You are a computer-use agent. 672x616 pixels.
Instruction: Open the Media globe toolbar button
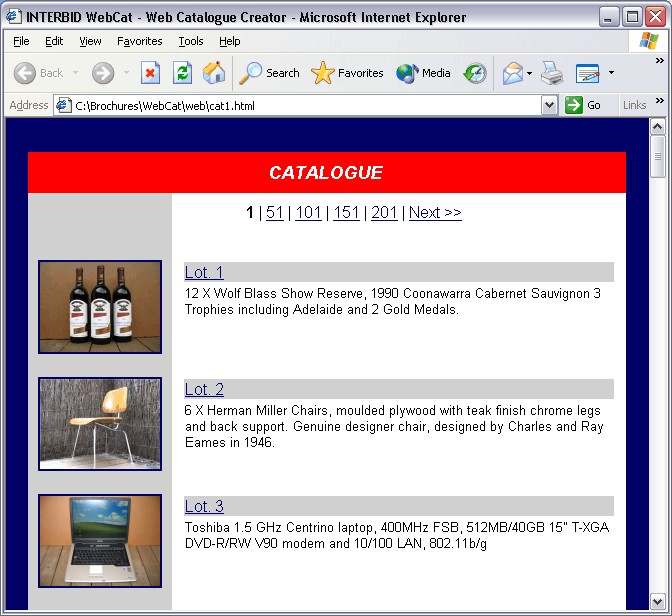[x=423, y=73]
